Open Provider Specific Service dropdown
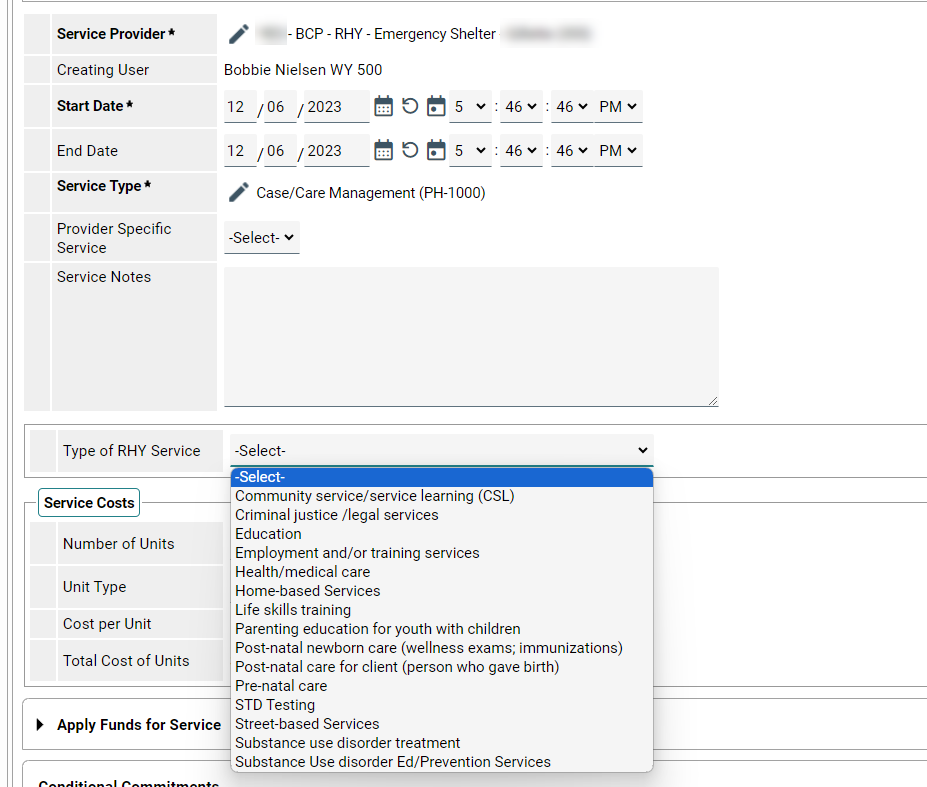The height and width of the screenshot is (787, 927). click(261, 238)
